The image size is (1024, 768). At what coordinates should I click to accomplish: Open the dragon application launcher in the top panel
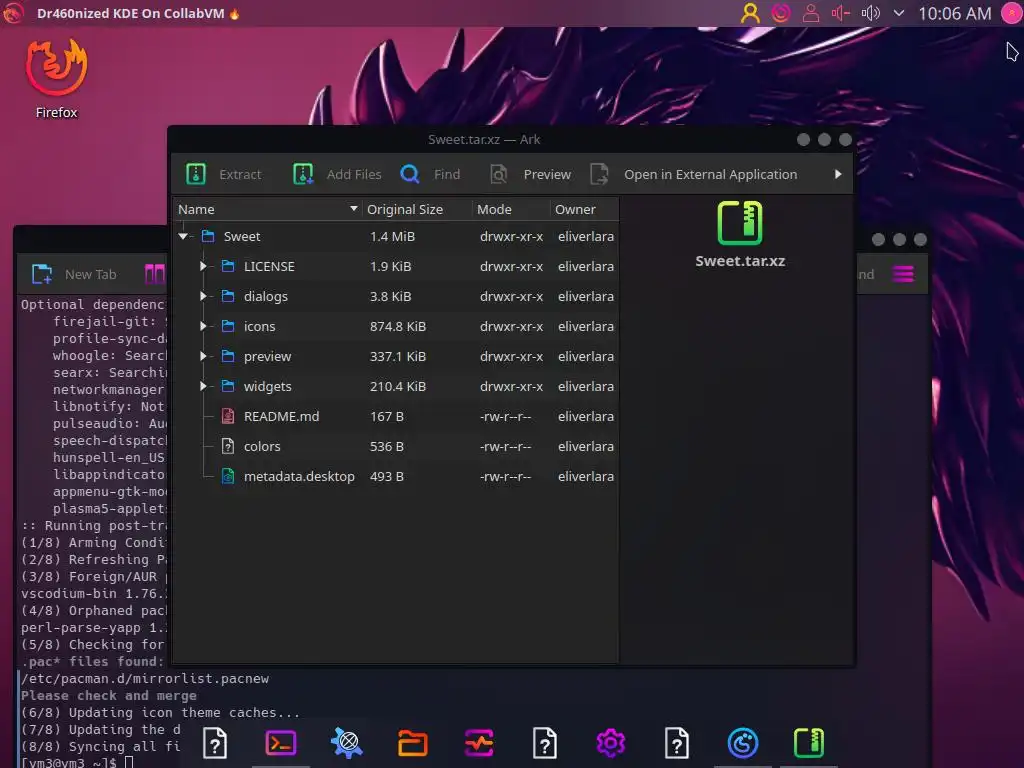pos(14,13)
